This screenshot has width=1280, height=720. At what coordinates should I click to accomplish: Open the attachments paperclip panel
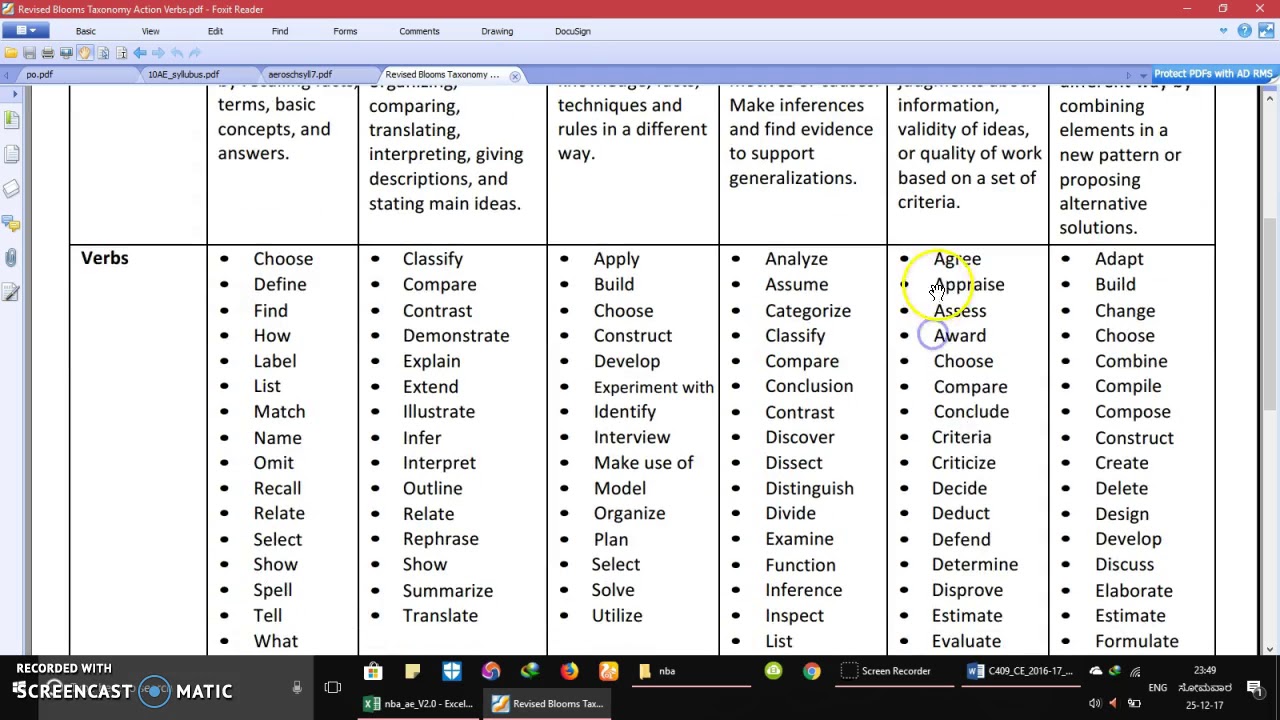11,258
